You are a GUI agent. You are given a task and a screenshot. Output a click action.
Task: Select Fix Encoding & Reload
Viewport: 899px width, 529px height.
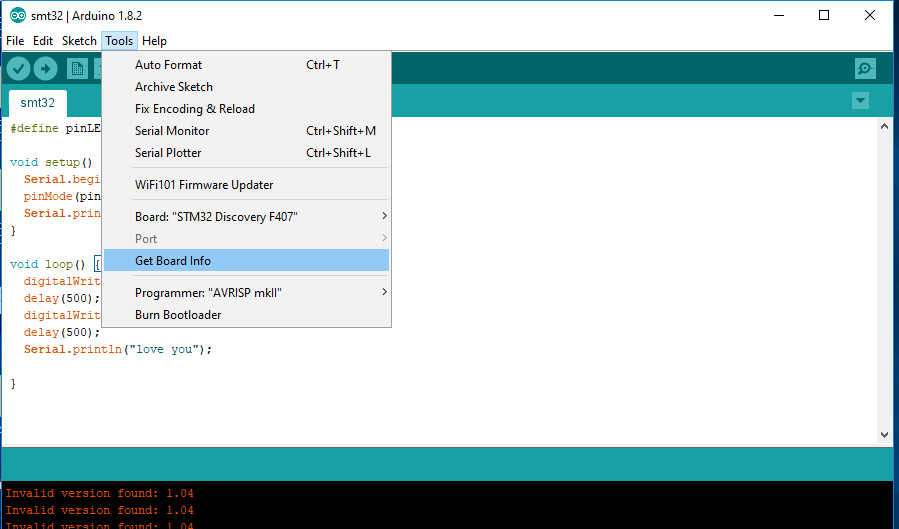click(247, 109)
